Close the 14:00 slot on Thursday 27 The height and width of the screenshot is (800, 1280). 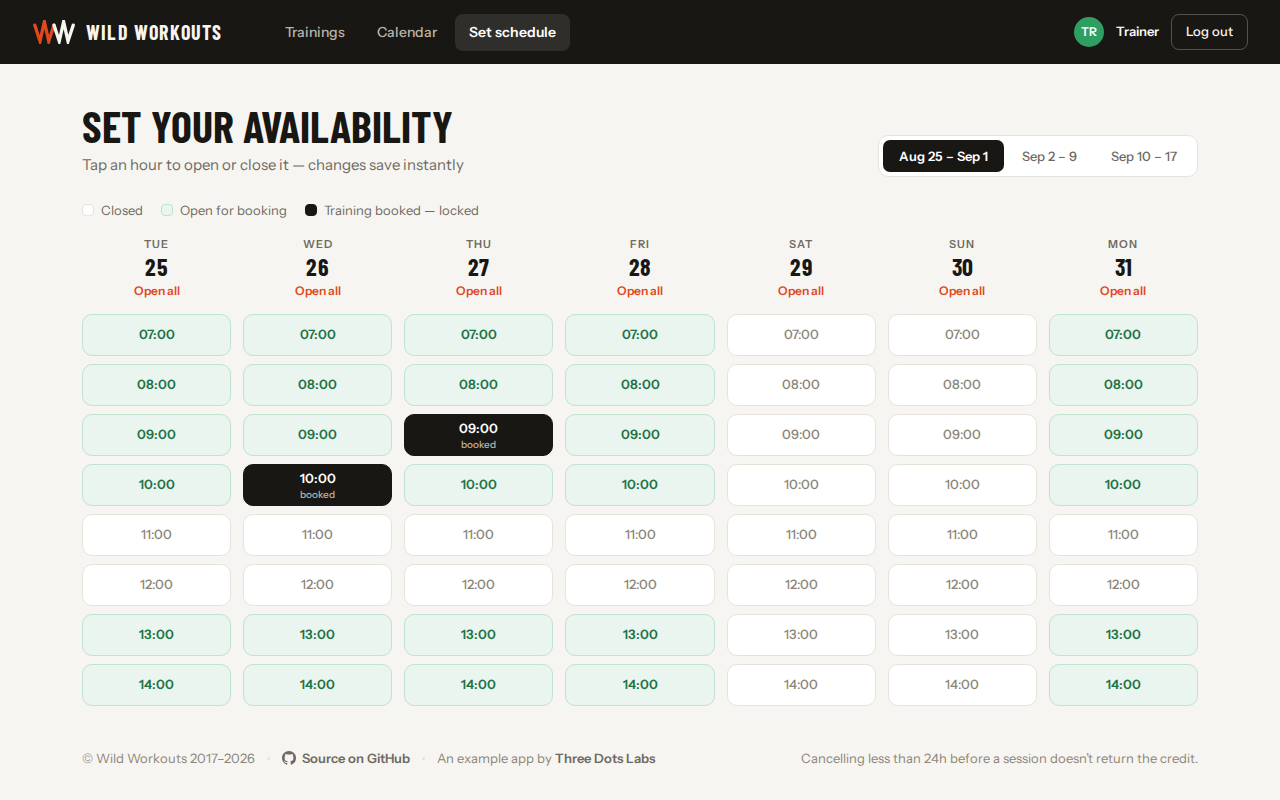point(478,685)
